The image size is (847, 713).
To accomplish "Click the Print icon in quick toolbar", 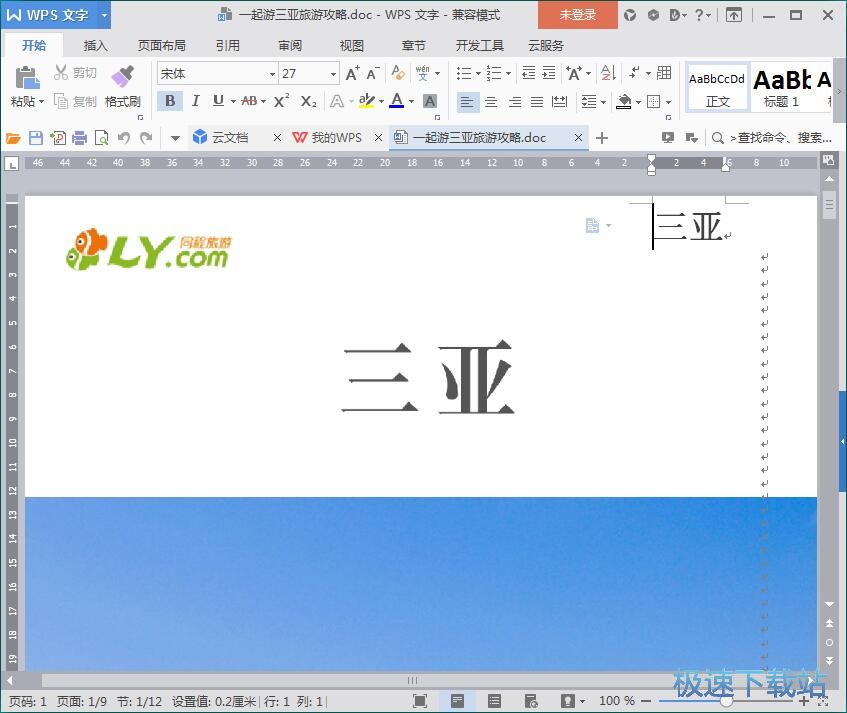I will [x=79, y=138].
